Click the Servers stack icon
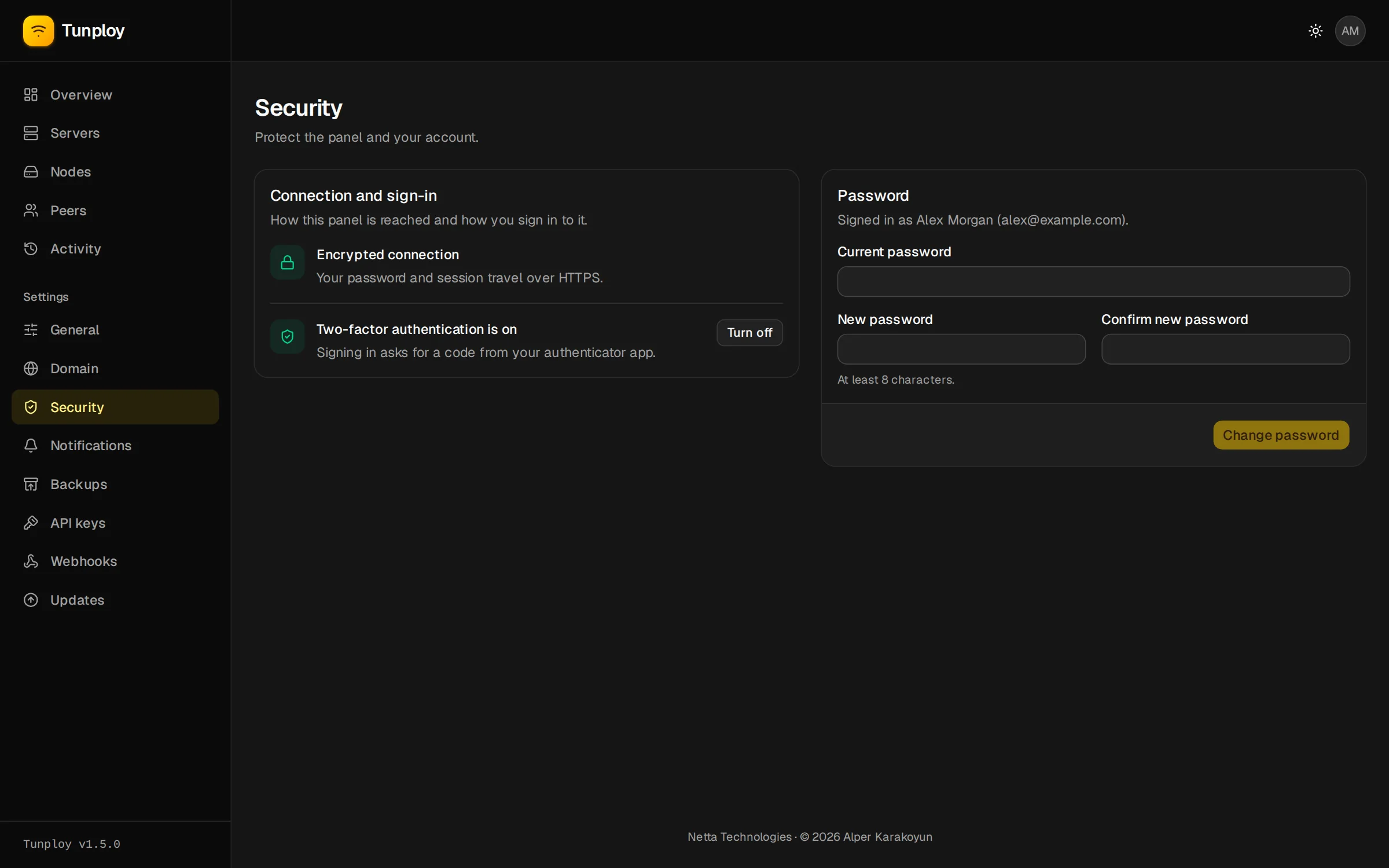This screenshot has height=868, width=1389. [x=31, y=133]
